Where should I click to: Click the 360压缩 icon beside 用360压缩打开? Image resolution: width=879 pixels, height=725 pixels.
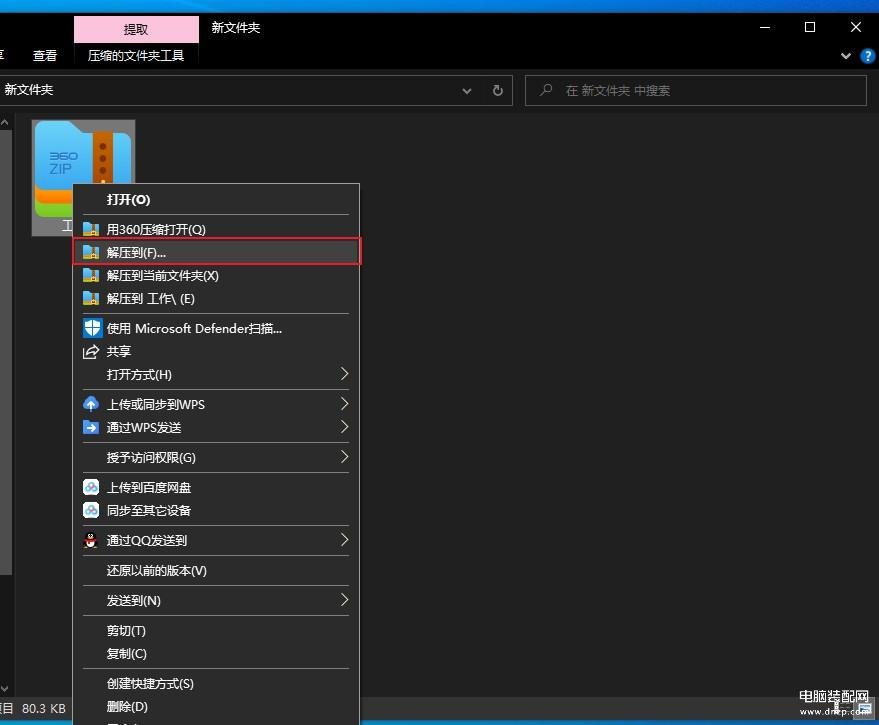coord(91,230)
